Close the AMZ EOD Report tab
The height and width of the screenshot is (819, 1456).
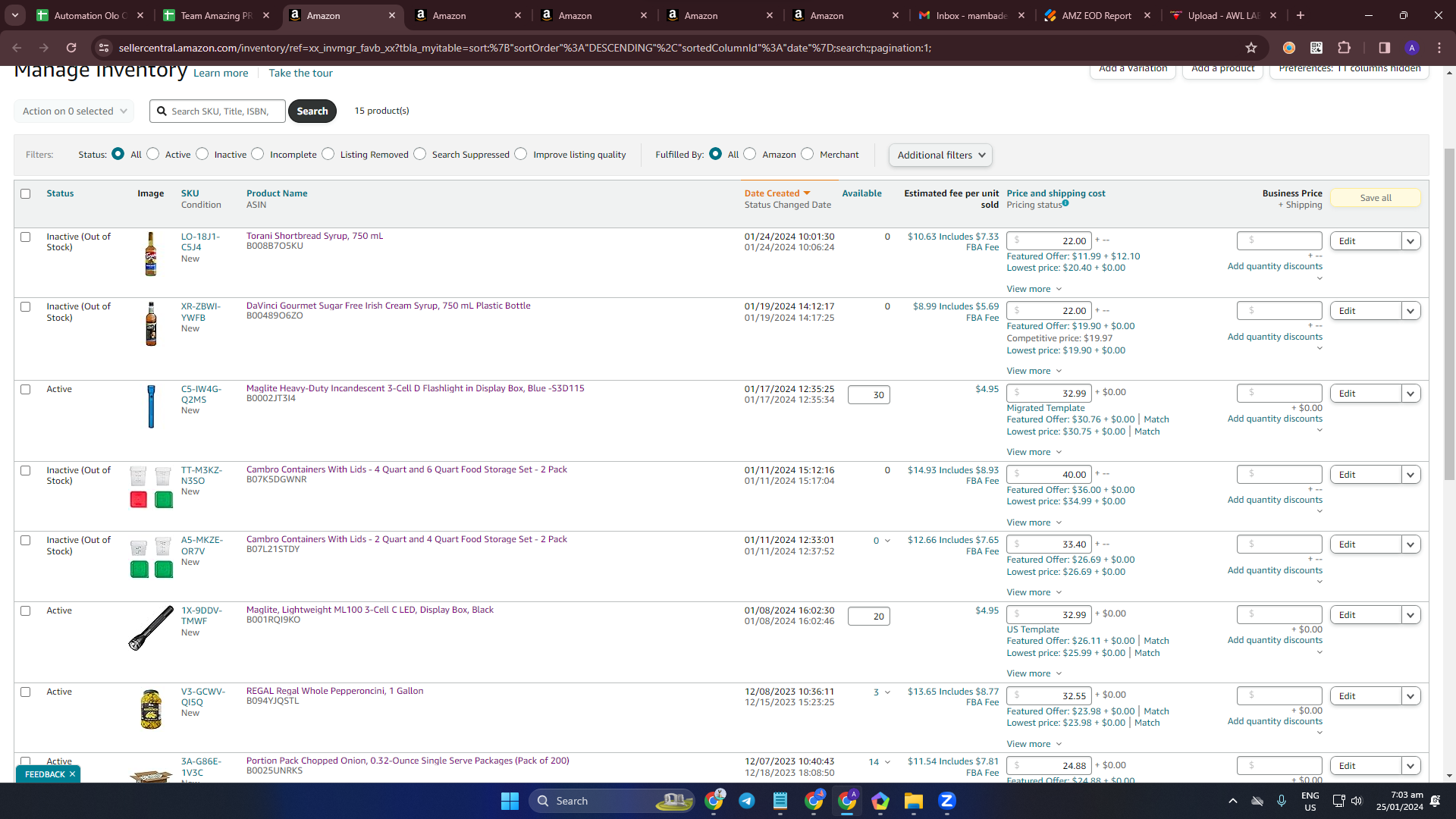coord(1147,15)
